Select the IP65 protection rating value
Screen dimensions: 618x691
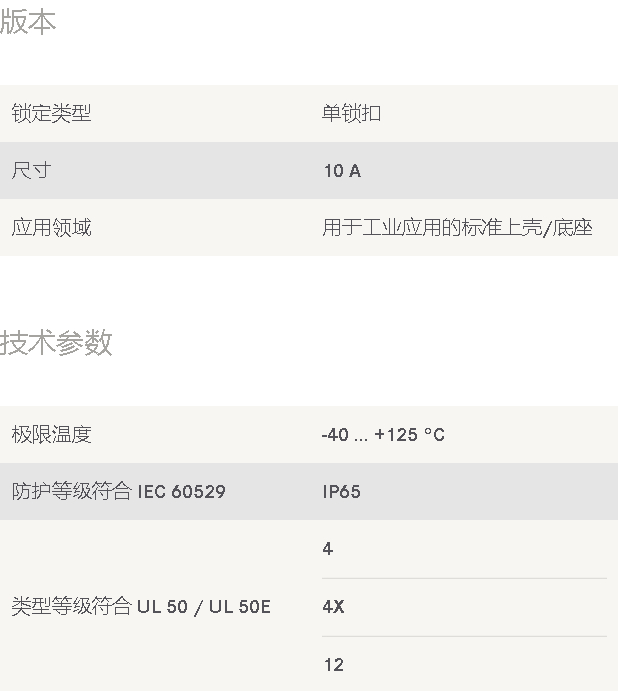coord(341,492)
